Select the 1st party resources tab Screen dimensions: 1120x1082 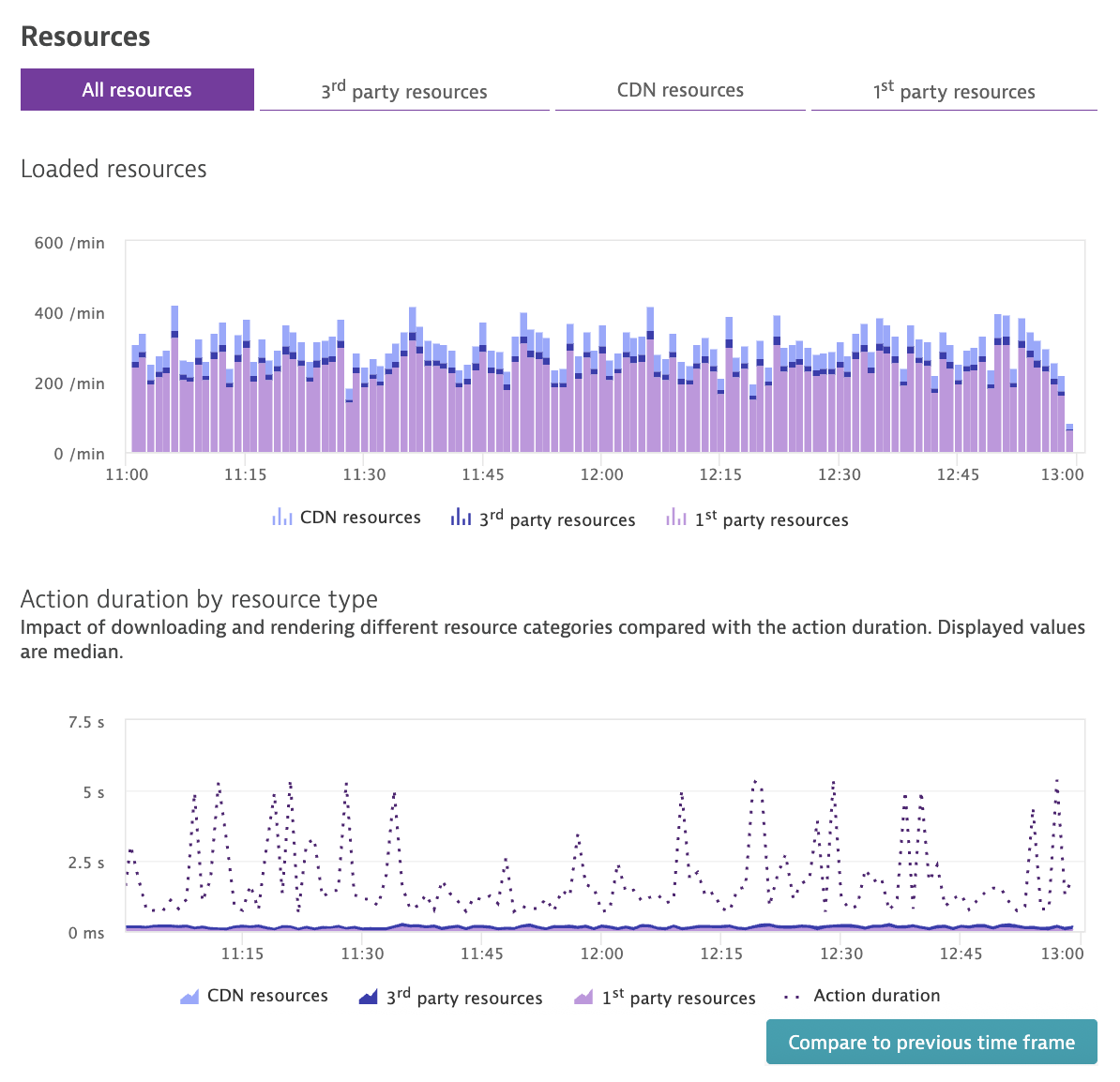[x=954, y=91]
